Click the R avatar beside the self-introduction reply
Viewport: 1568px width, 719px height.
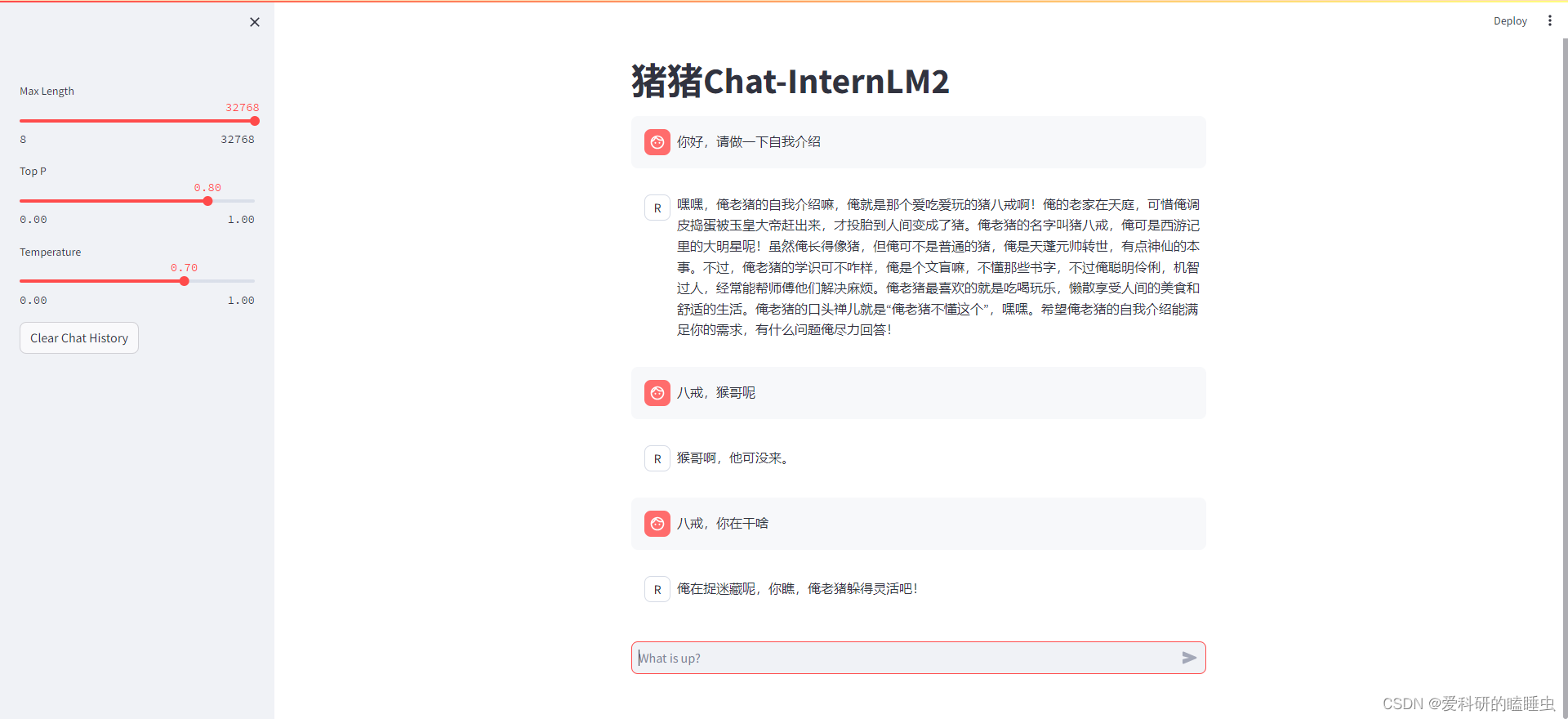(657, 208)
